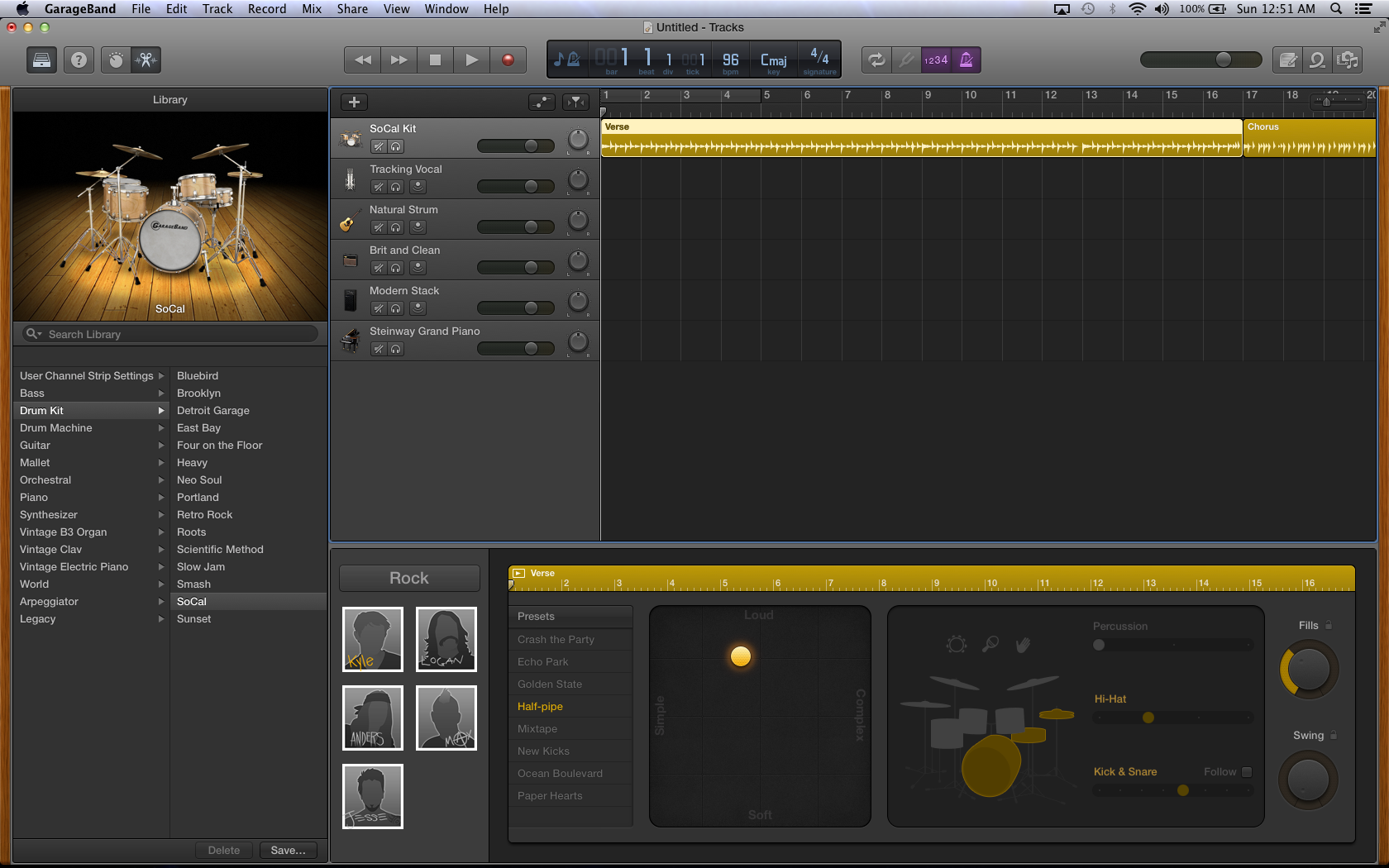
Task: Expand the Synthesizer library category
Action: [161, 514]
